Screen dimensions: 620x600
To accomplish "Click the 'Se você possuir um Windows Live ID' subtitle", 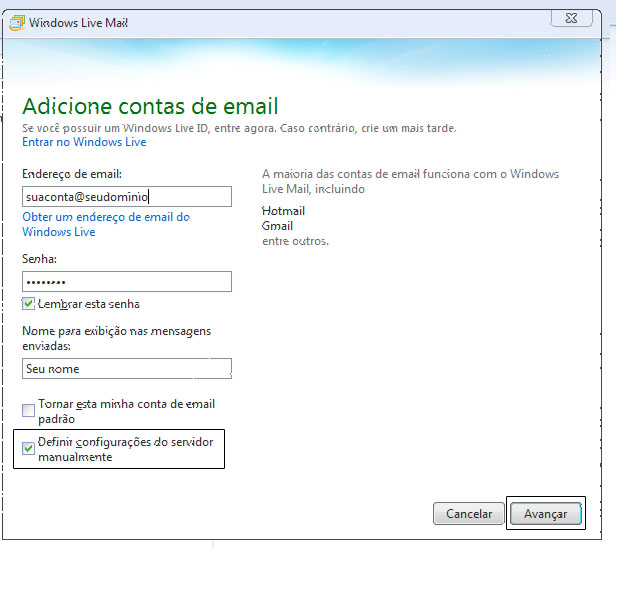I will (x=240, y=128).
